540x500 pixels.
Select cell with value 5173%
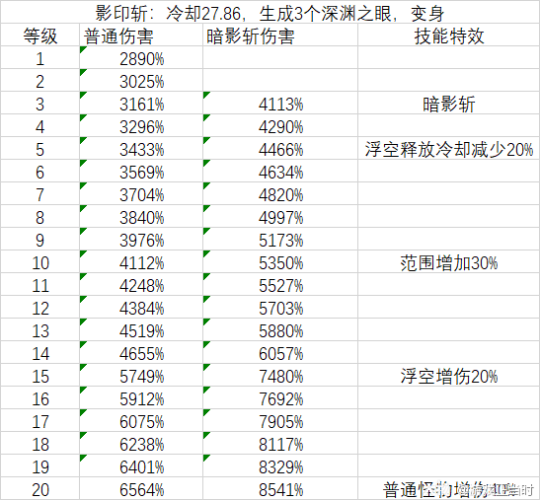280,239
